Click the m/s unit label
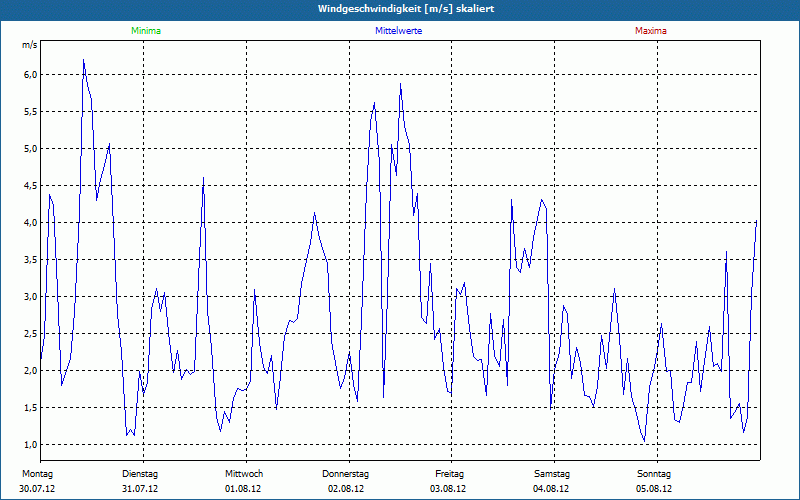 (30, 45)
